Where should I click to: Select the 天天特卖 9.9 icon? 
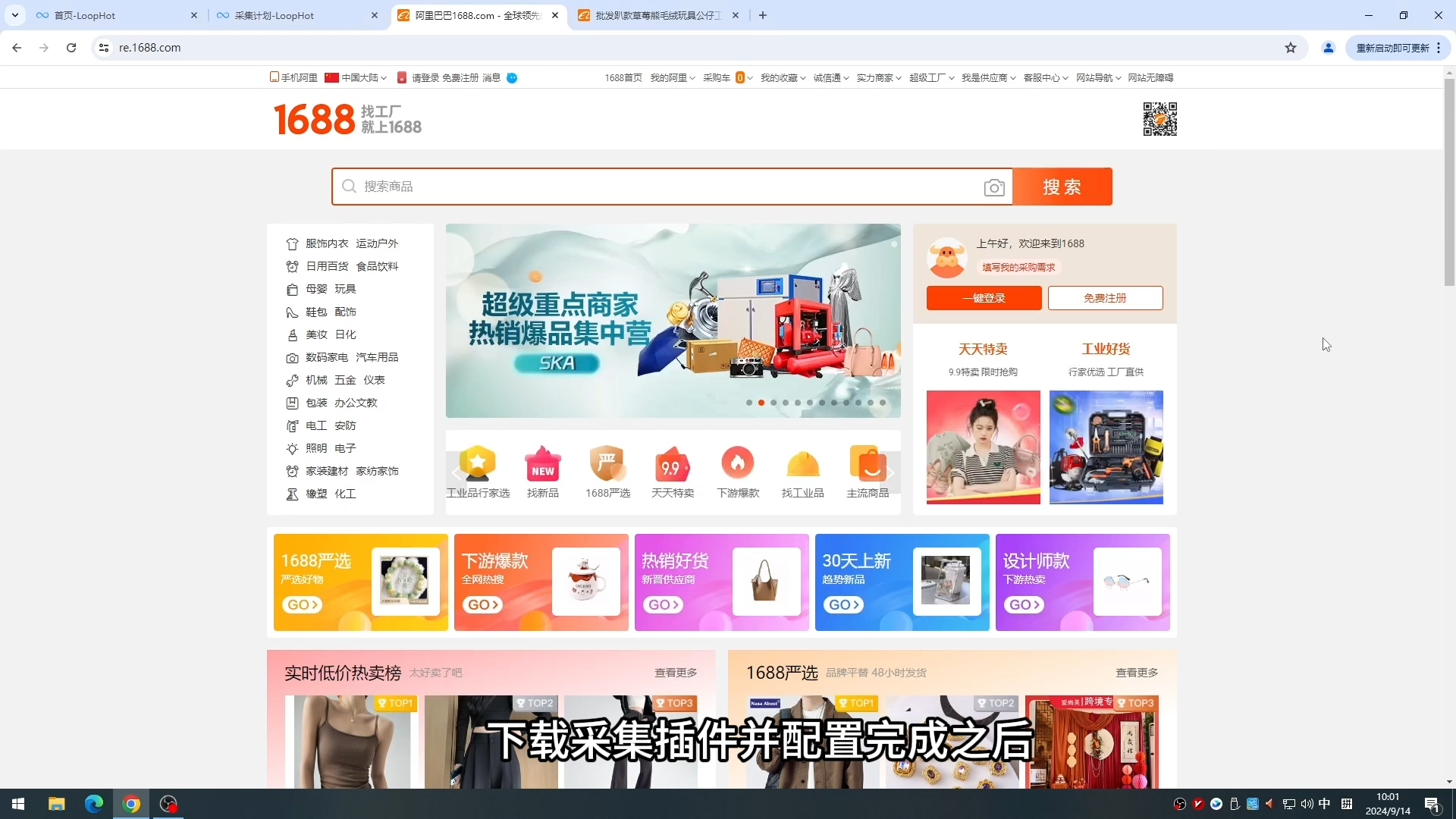coord(673,464)
